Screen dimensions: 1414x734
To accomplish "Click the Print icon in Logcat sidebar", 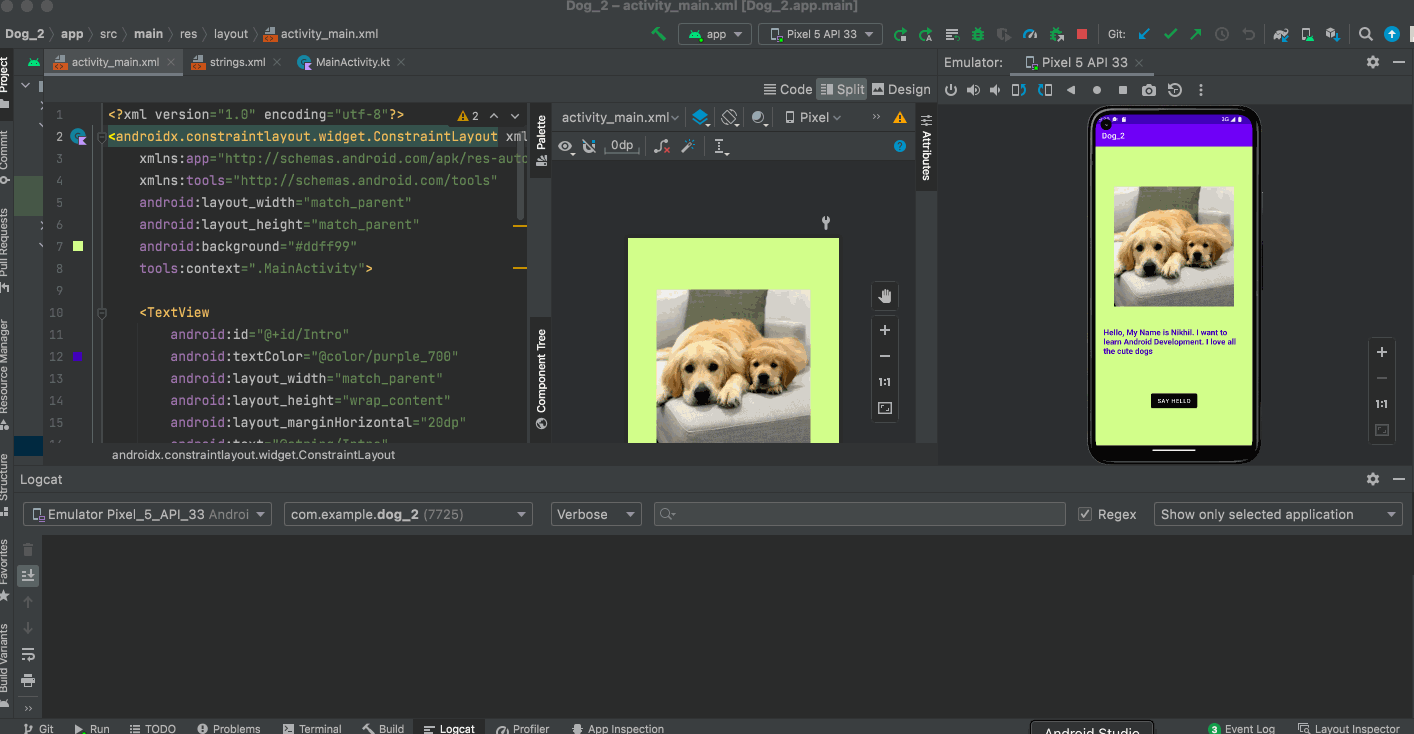I will point(28,680).
